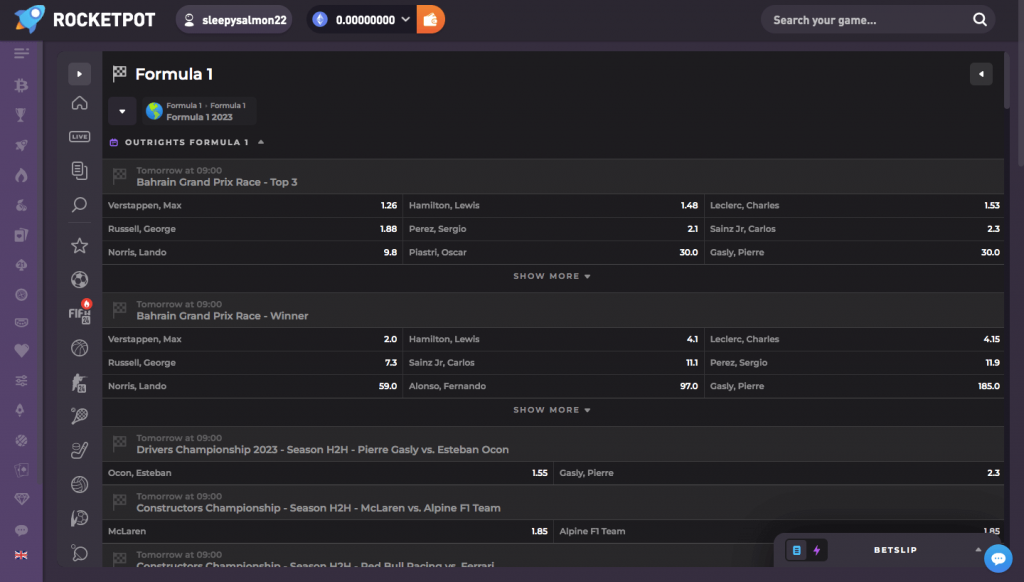Click the flame icon in the purple sidebar
Image resolution: width=1024 pixels, height=582 pixels.
22,175
